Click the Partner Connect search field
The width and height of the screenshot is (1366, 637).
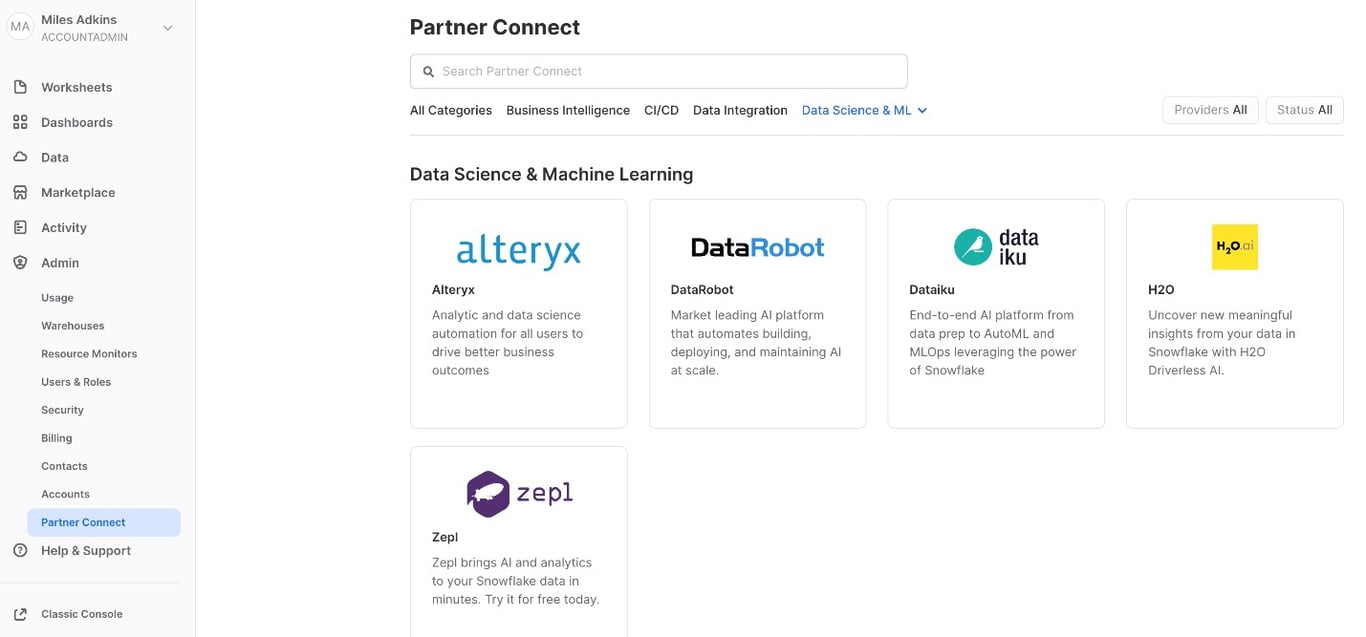tap(658, 71)
